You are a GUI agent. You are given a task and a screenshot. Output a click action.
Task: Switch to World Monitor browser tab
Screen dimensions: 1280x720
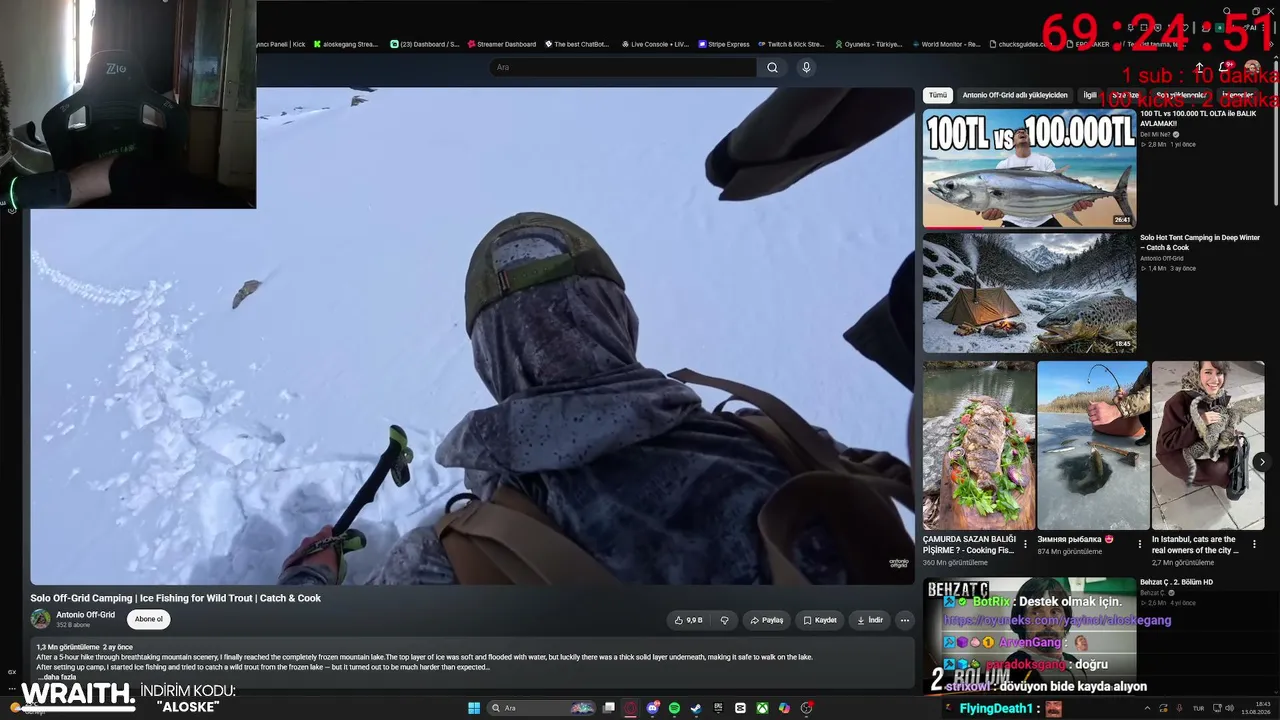(x=946, y=44)
